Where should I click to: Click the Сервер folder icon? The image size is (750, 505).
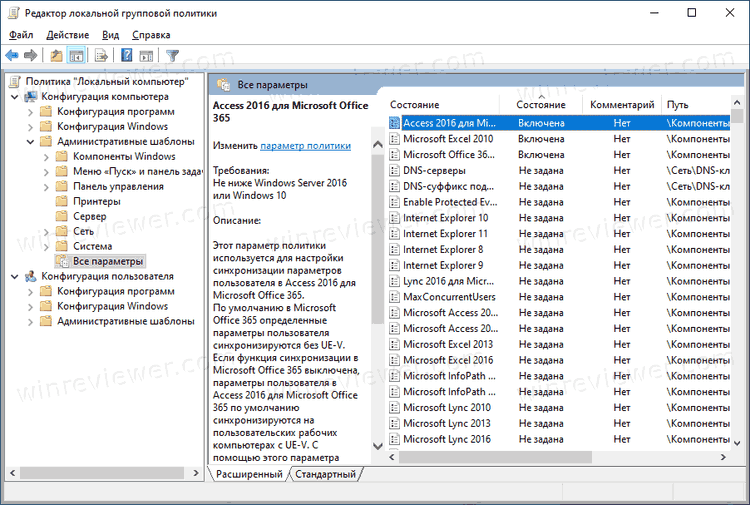[x=62, y=216]
